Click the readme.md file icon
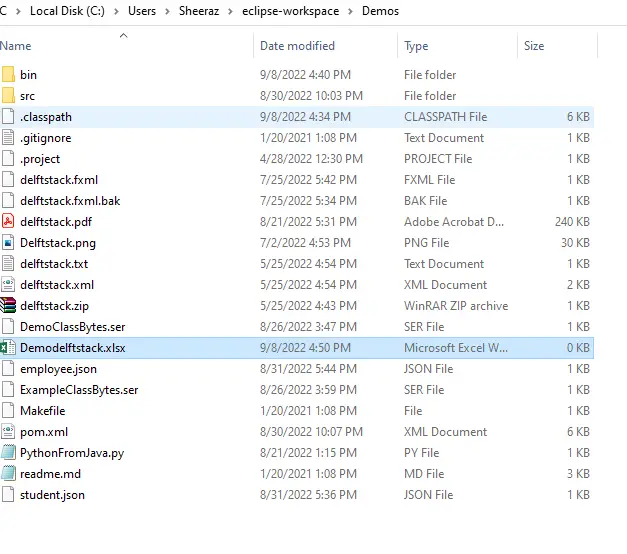The width and height of the screenshot is (627, 554). click(x=8, y=474)
